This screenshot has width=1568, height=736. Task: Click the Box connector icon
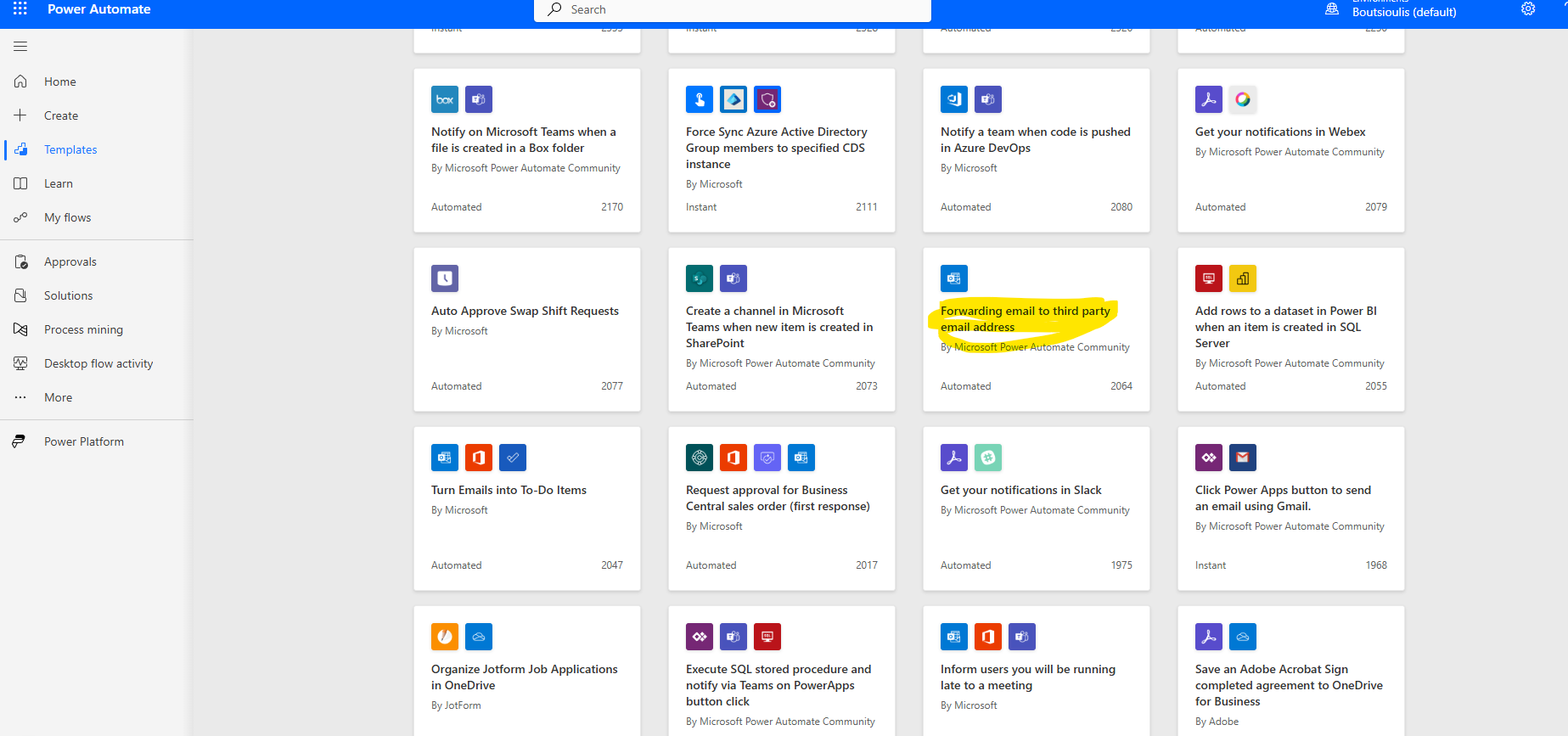[x=445, y=99]
